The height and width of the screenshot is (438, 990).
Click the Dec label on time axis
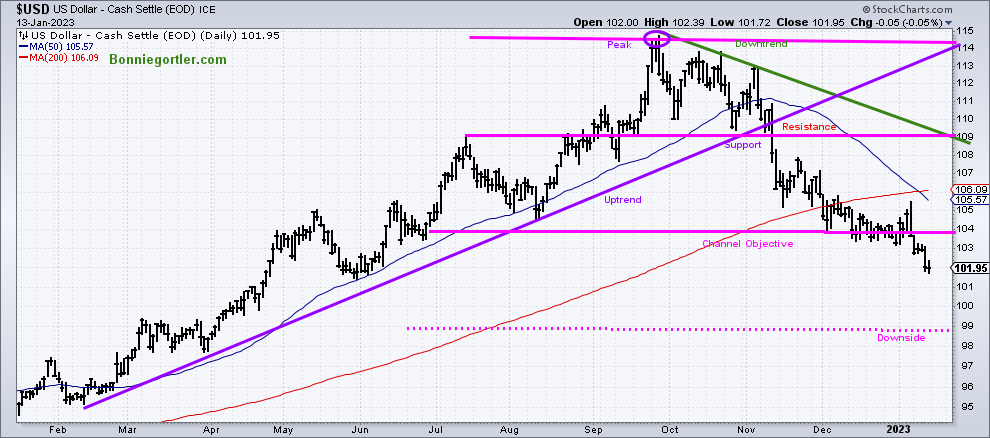pos(822,429)
